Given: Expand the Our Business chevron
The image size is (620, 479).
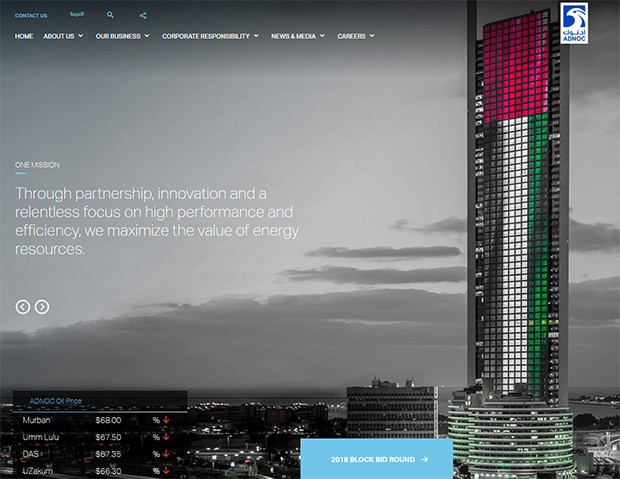Looking at the screenshot, I should pyautogui.click(x=147, y=36).
